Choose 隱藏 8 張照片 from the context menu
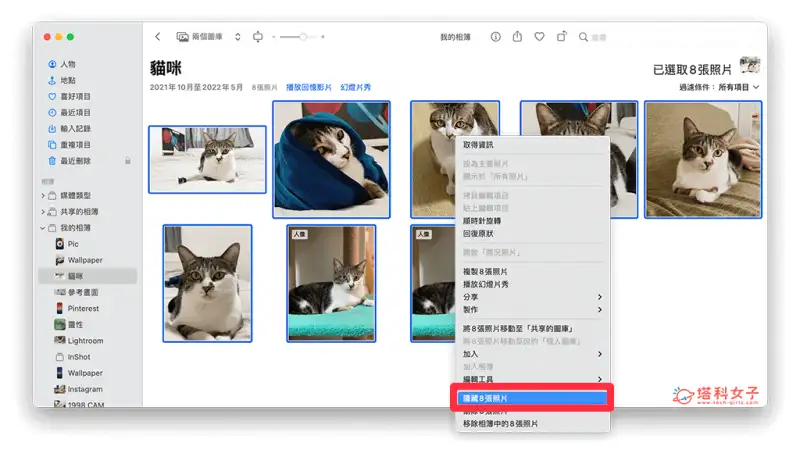Viewport: 800px width, 450px height. [532, 398]
